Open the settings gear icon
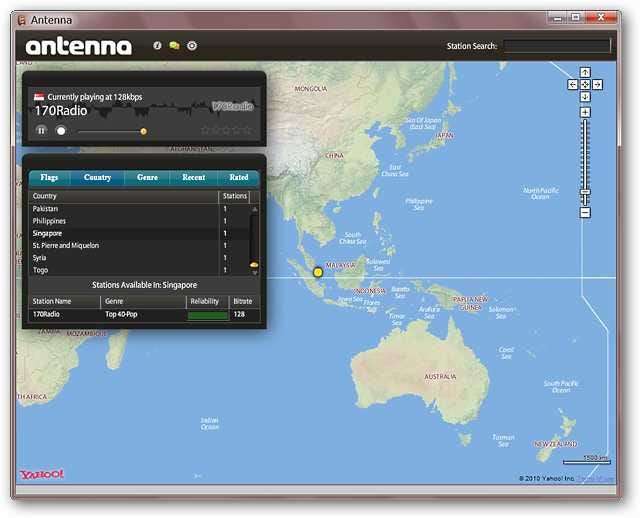 point(192,46)
